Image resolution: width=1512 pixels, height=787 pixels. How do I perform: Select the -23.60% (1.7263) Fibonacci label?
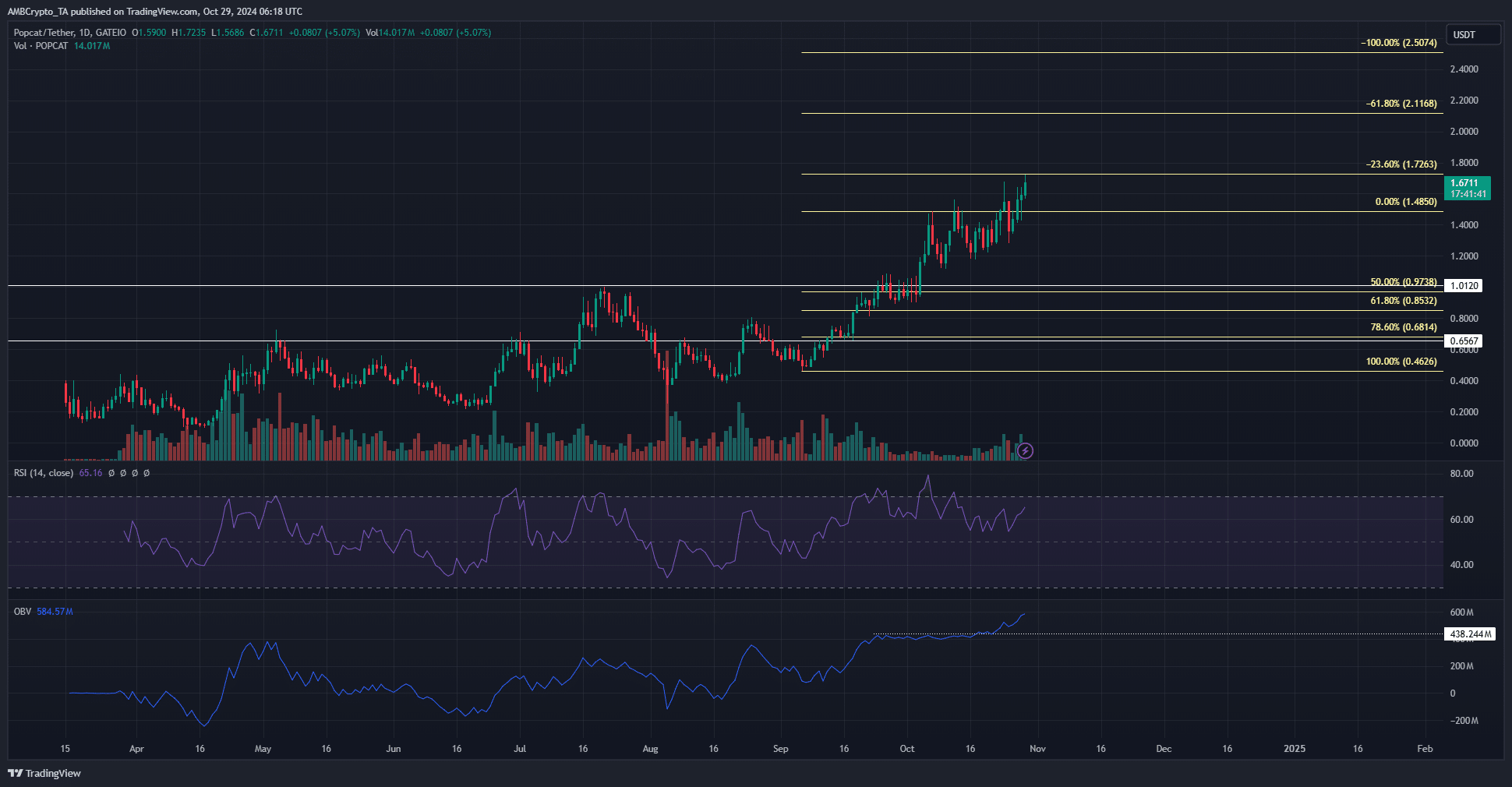click(x=1401, y=164)
